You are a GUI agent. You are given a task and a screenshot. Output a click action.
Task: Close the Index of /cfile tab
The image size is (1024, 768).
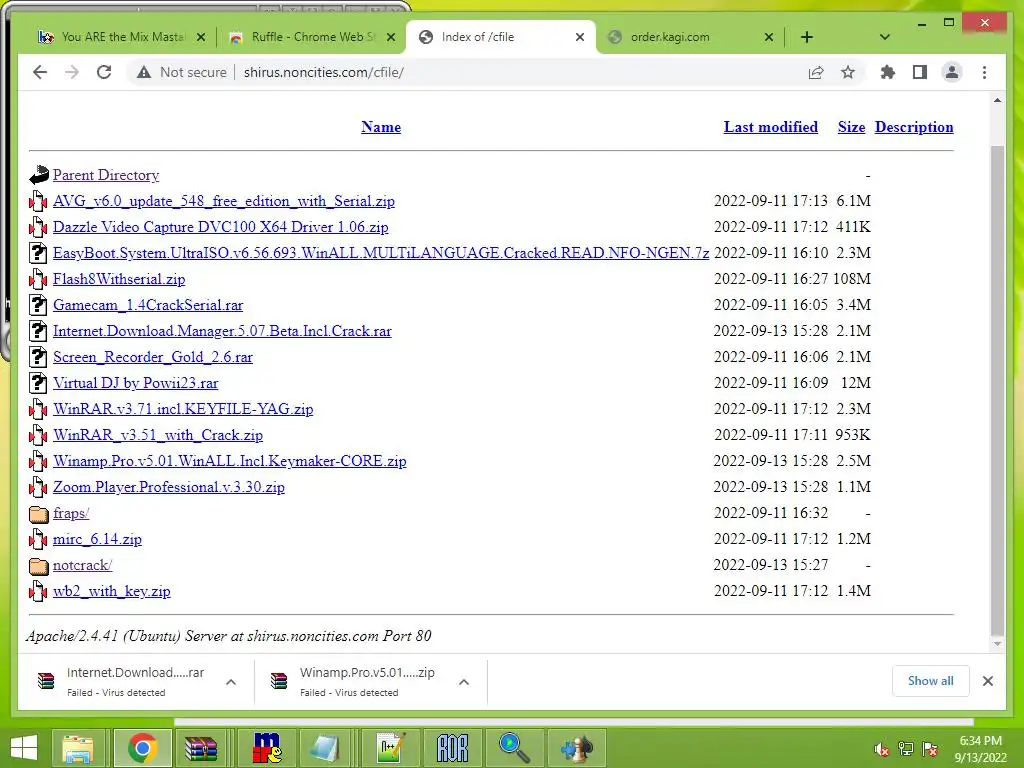point(579,37)
